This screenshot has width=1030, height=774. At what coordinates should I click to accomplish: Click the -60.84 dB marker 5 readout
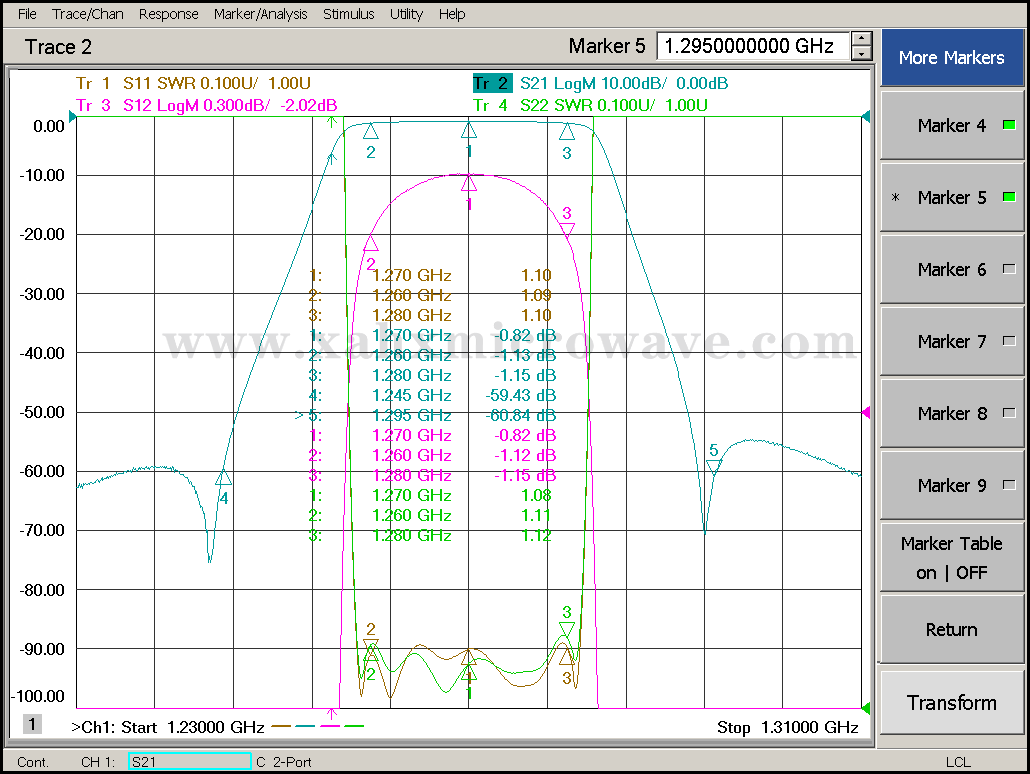pyautogui.click(x=520, y=415)
